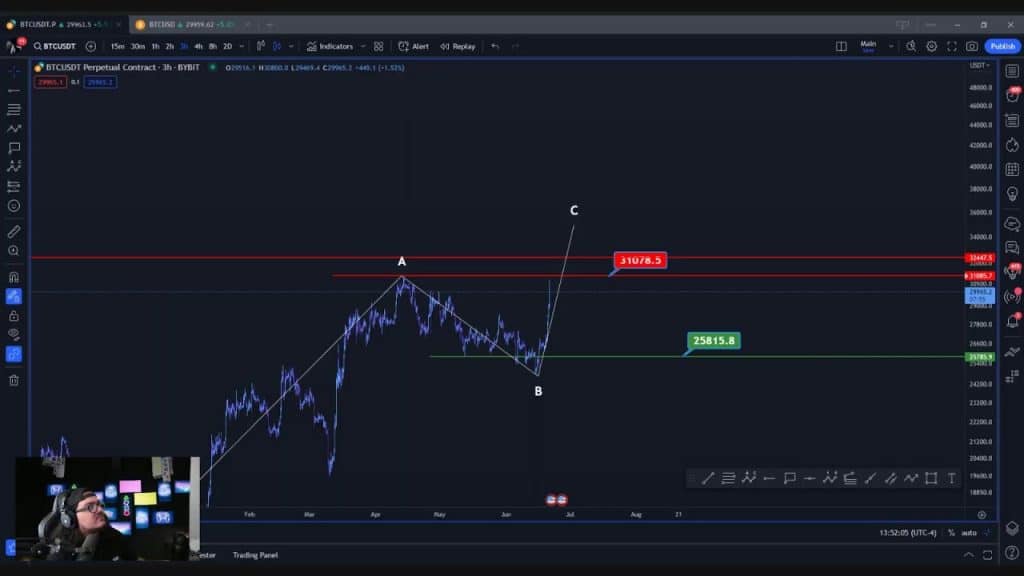This screenshot has width=1024, height=576.
Task: Open the Indicators panel
Action: pyautogui.click(x=330, y=46)
